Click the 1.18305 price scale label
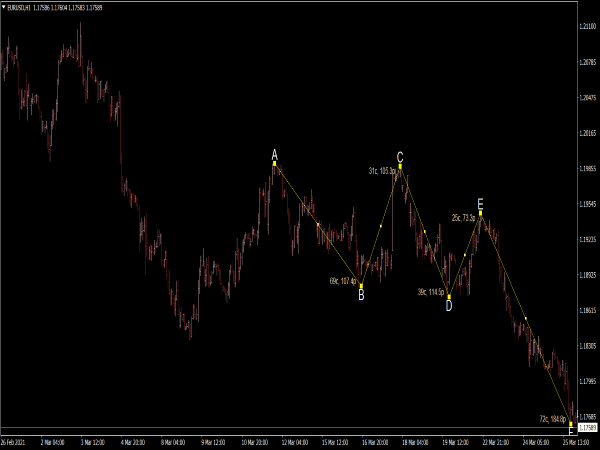Screen dimensions: 600x450 (x=588, y=346)
